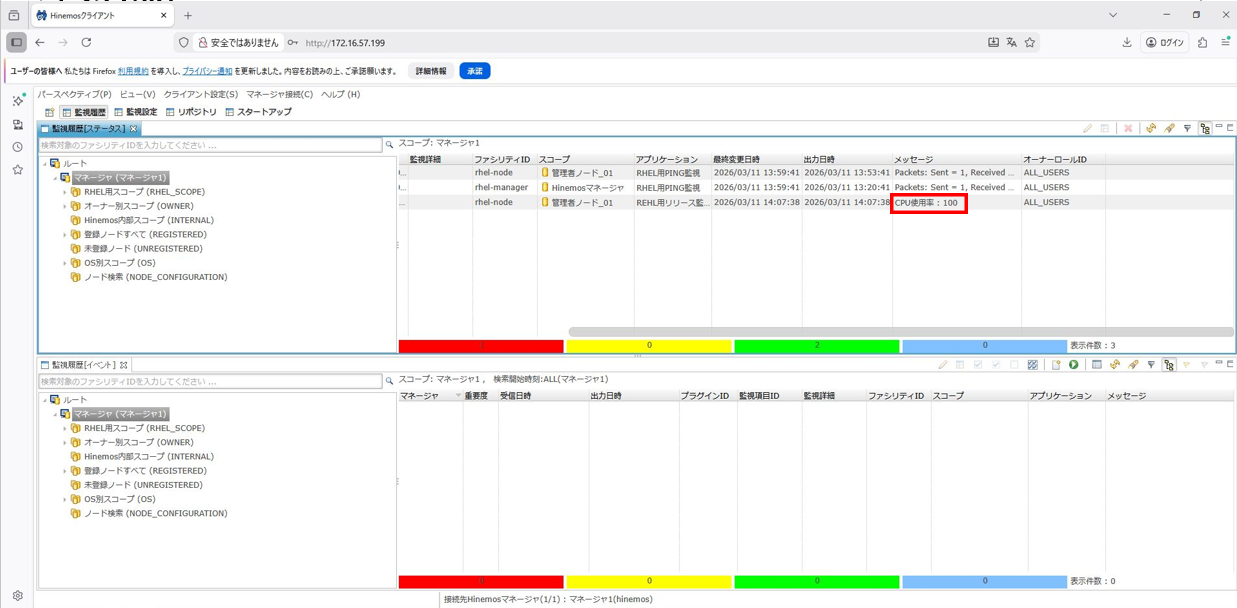Click the 承諾 button in notification bar
This screenshot has height=608, width=1237.
click(474, 71)
